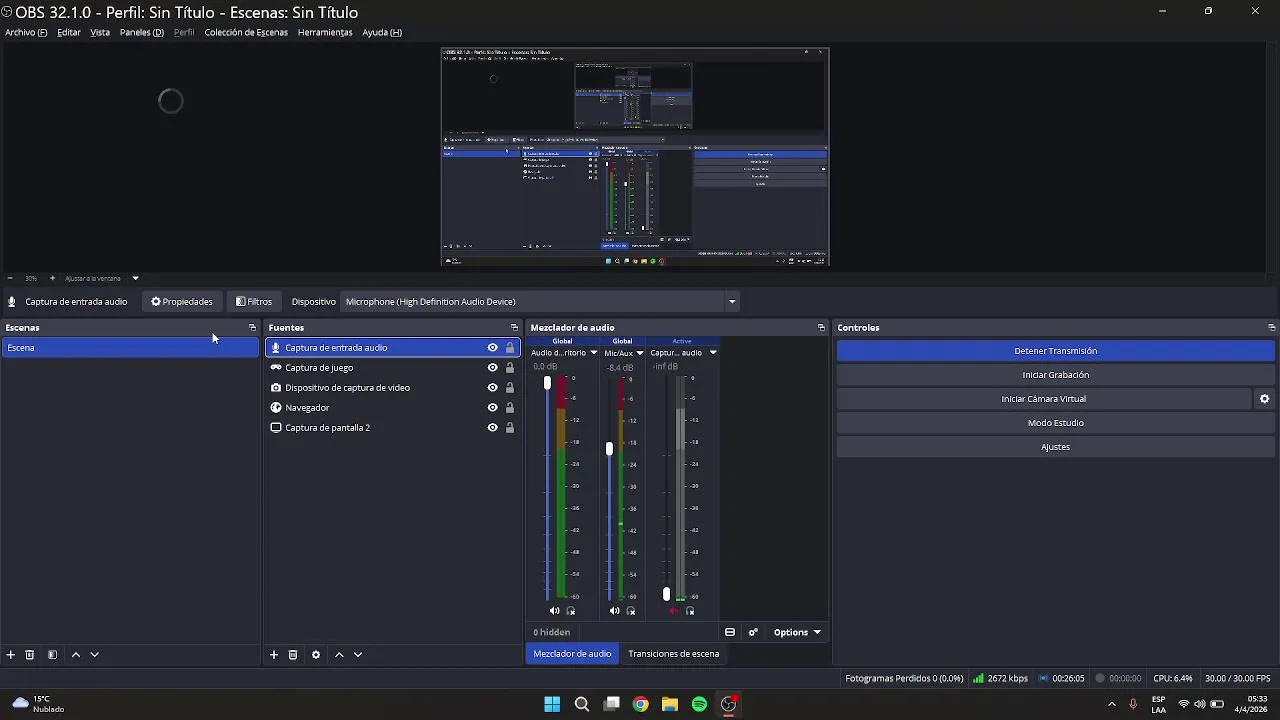The height and width of the screenshot is (720, 1280).
Task: Lock Navegador source
Action: click(x=510, y=408)
